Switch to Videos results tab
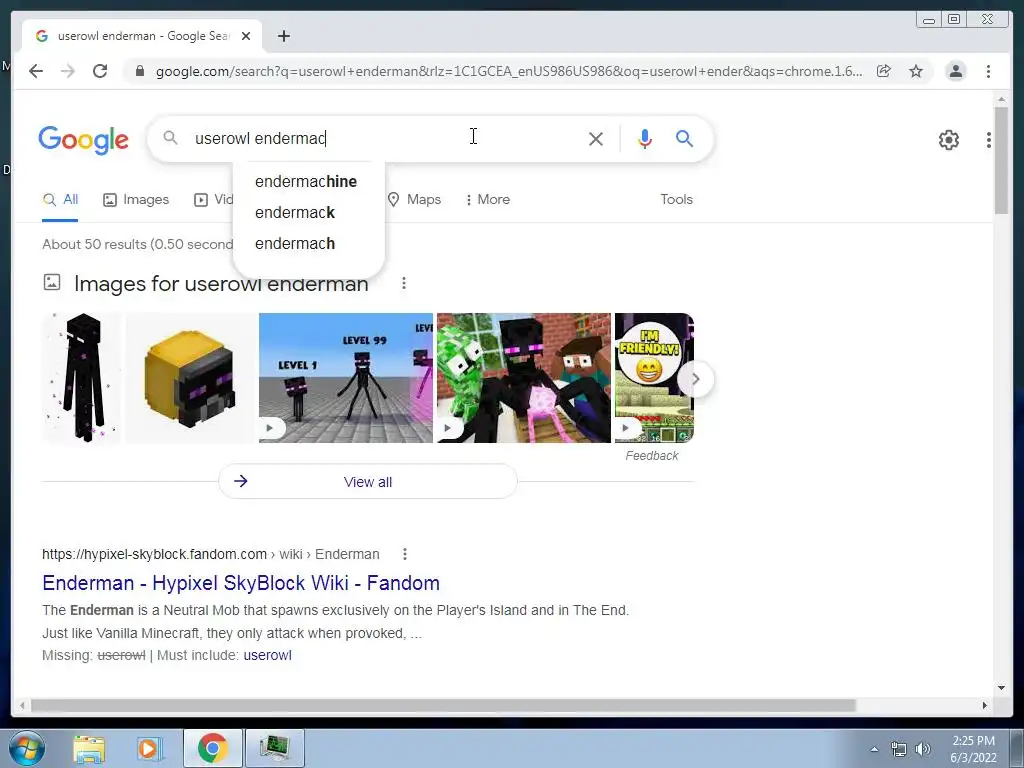The height and width of the screenshot is (768, 1024). coord(213,200)
